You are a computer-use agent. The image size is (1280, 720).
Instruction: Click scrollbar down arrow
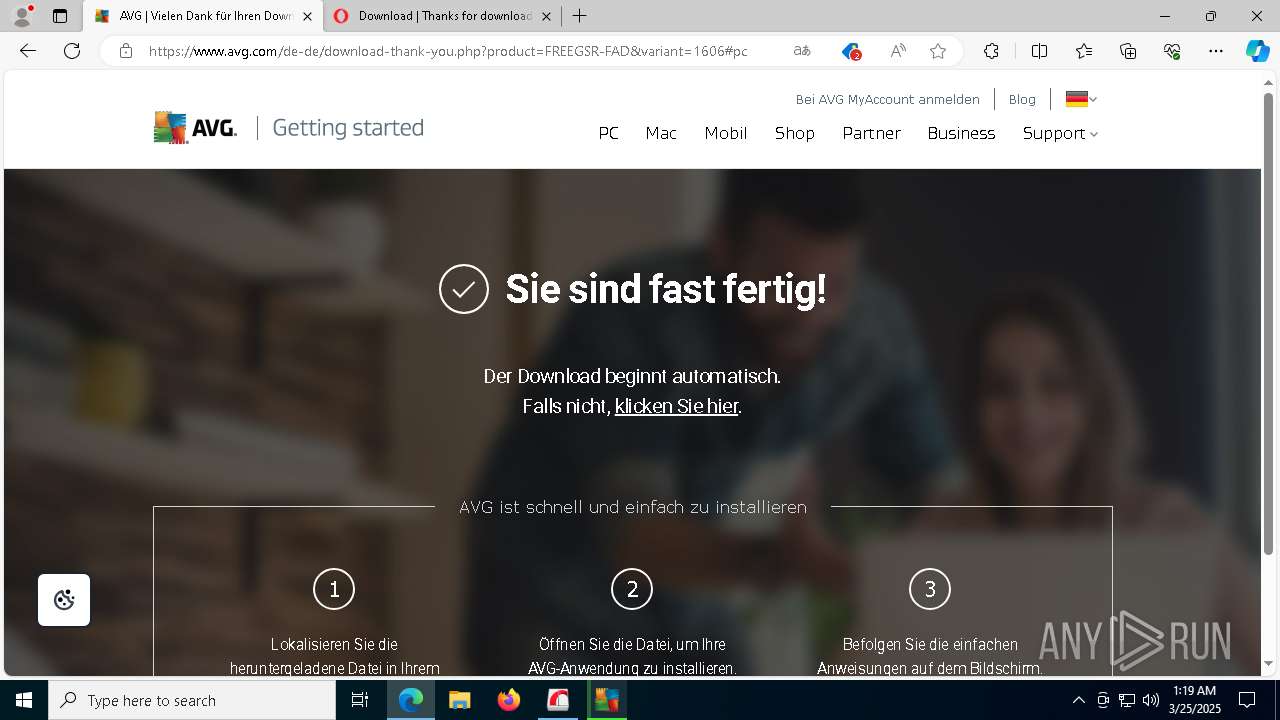click(1269, 664)
